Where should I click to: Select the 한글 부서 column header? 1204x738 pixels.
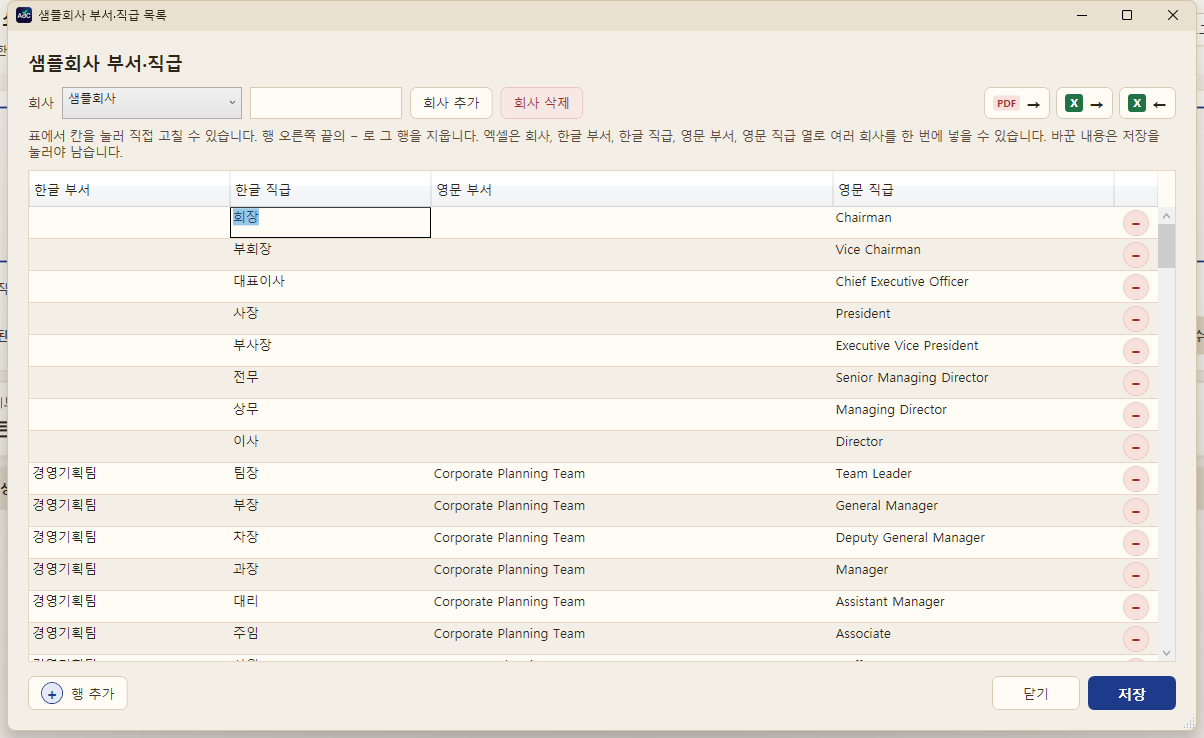[x=129, y=189]
